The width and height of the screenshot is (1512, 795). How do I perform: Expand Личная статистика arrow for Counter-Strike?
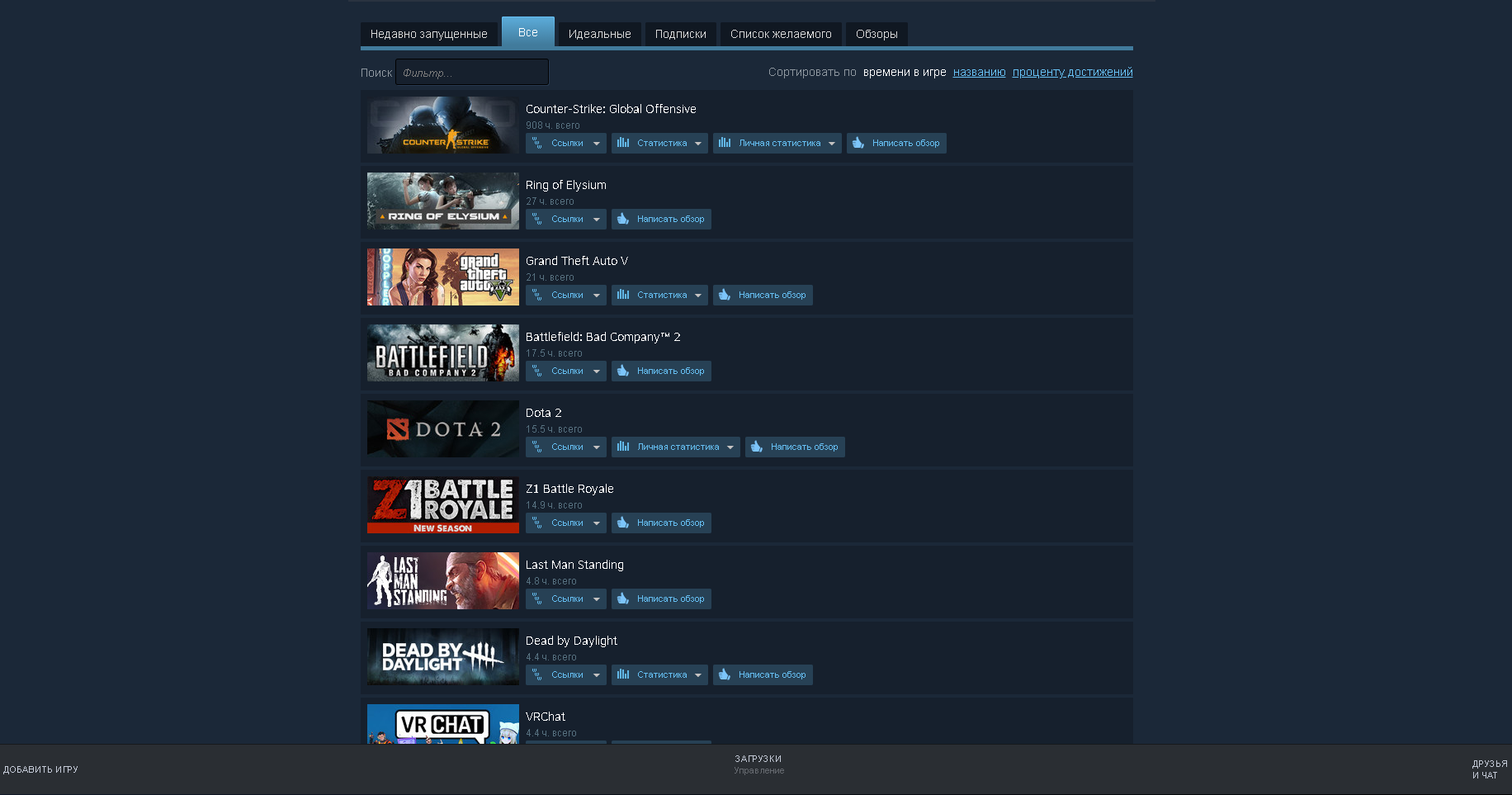coord(832,144)
